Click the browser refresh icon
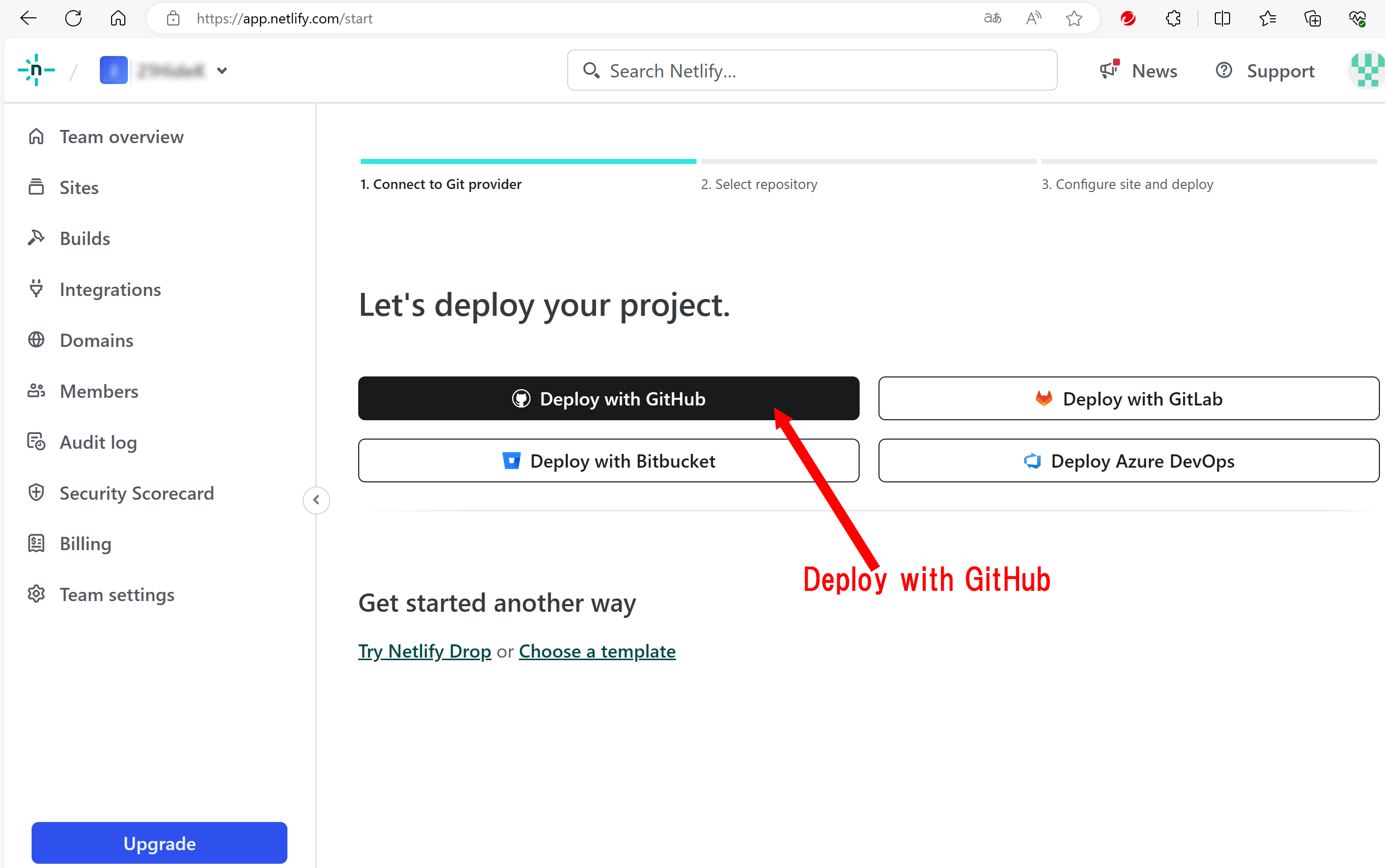The image size is (1385, 868). 73,18
